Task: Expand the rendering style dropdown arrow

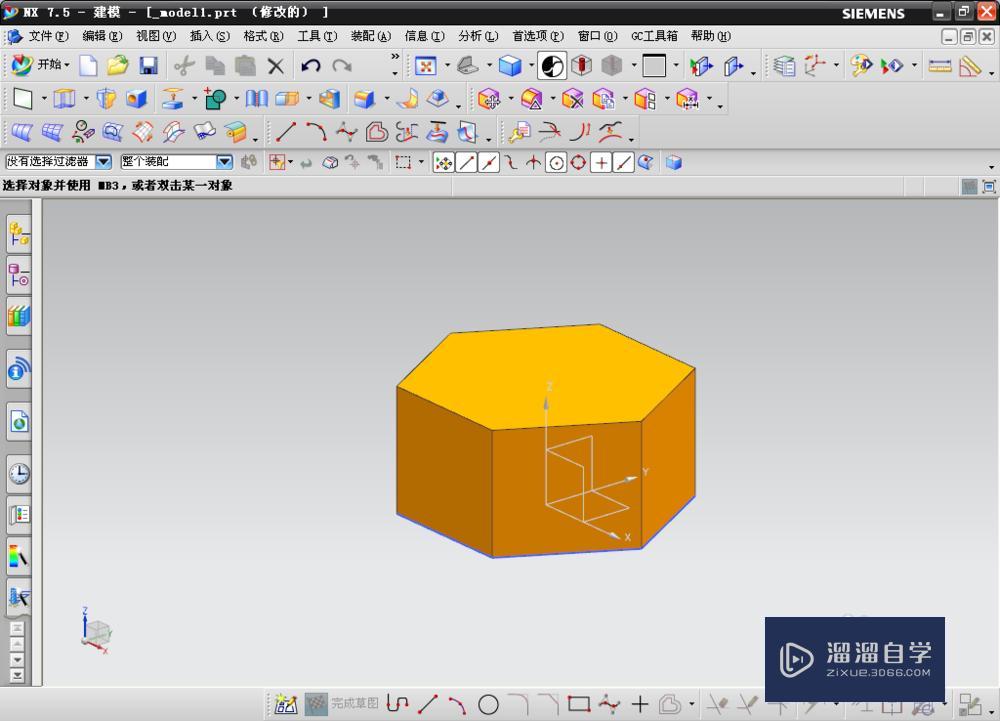Action: pos(531,66)
